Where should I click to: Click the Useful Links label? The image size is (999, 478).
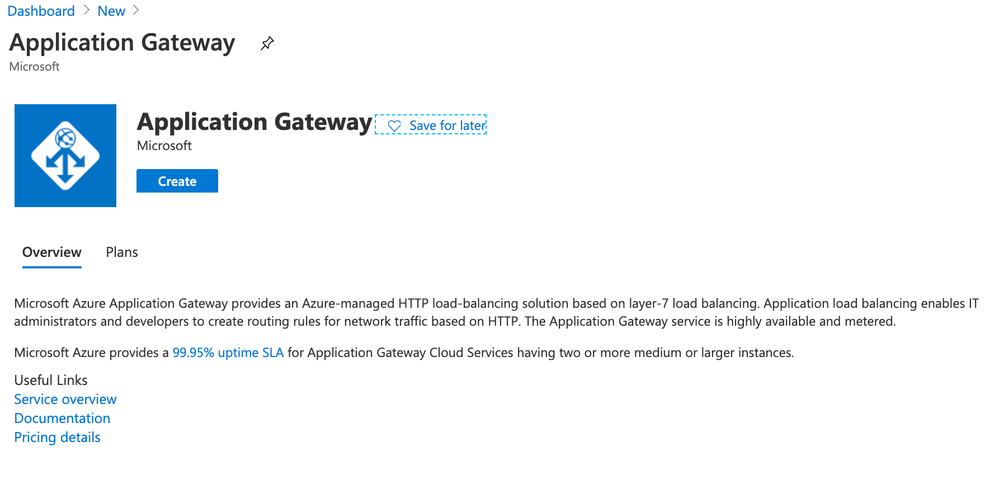(x=51, y=380)
